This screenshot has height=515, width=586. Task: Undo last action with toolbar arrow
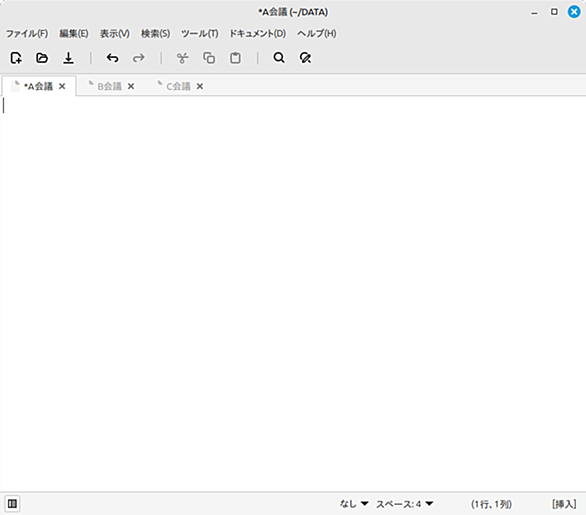(112, 58)
